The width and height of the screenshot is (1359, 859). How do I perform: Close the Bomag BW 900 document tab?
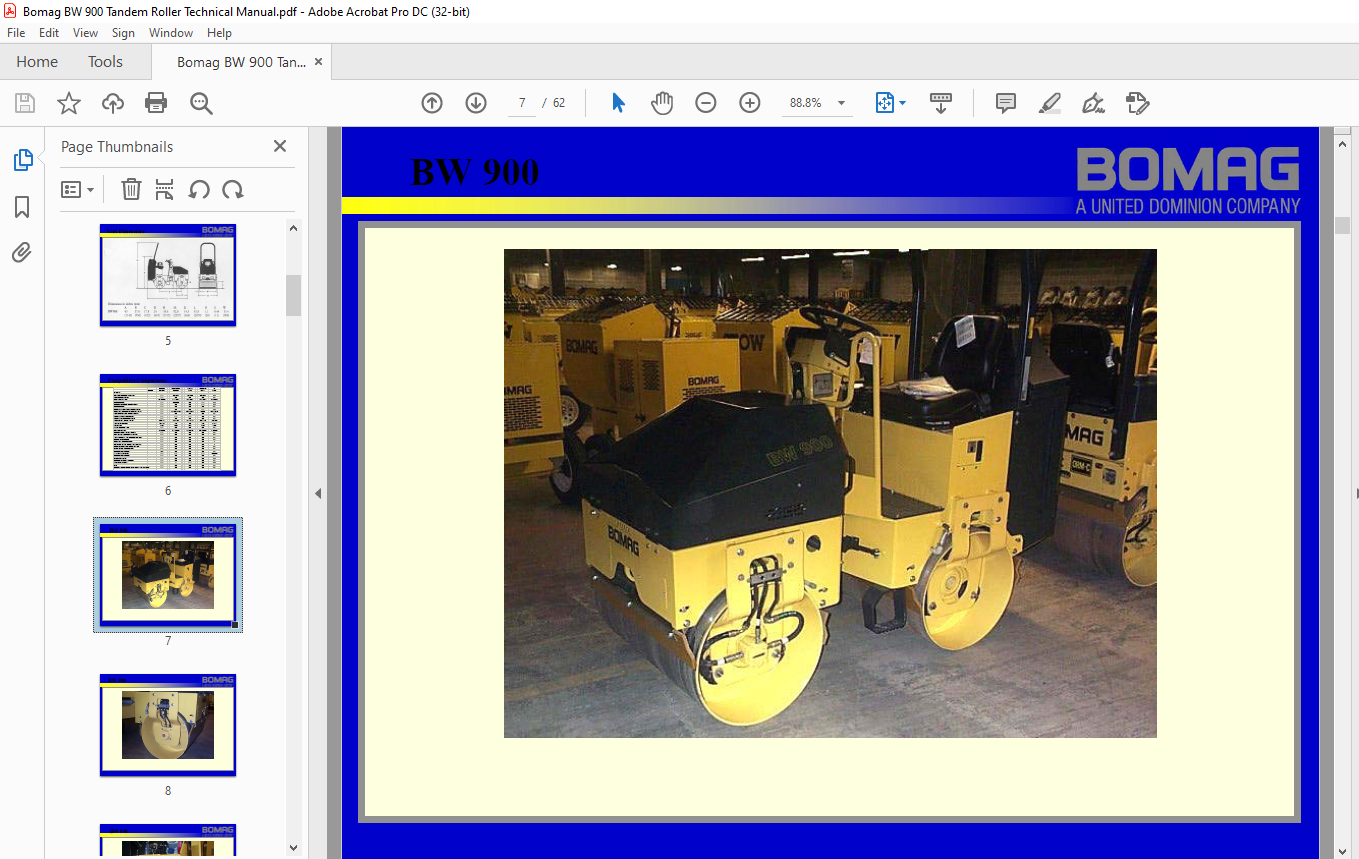point(318,62)
